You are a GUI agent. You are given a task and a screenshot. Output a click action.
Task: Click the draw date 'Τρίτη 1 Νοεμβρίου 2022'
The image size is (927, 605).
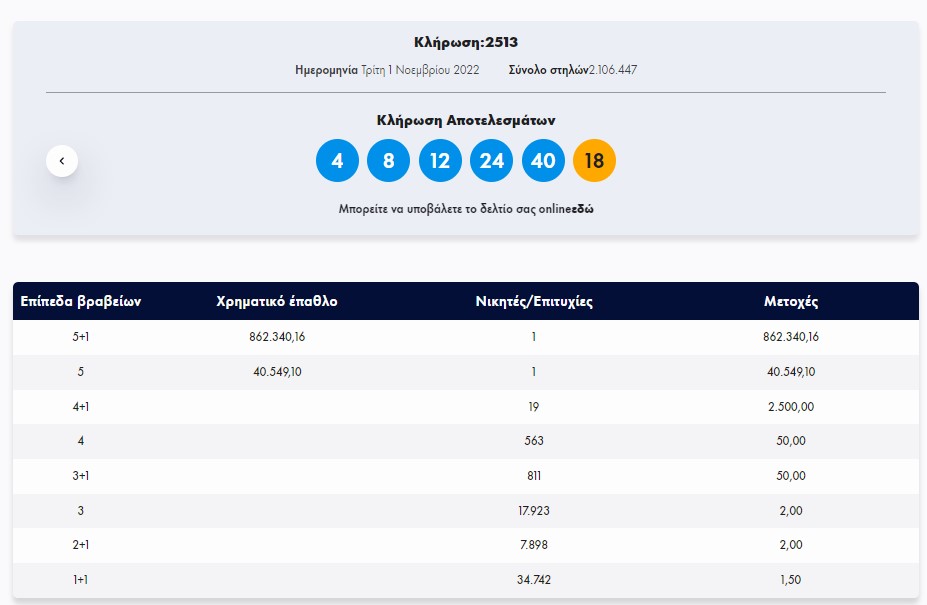click(420, 70)
